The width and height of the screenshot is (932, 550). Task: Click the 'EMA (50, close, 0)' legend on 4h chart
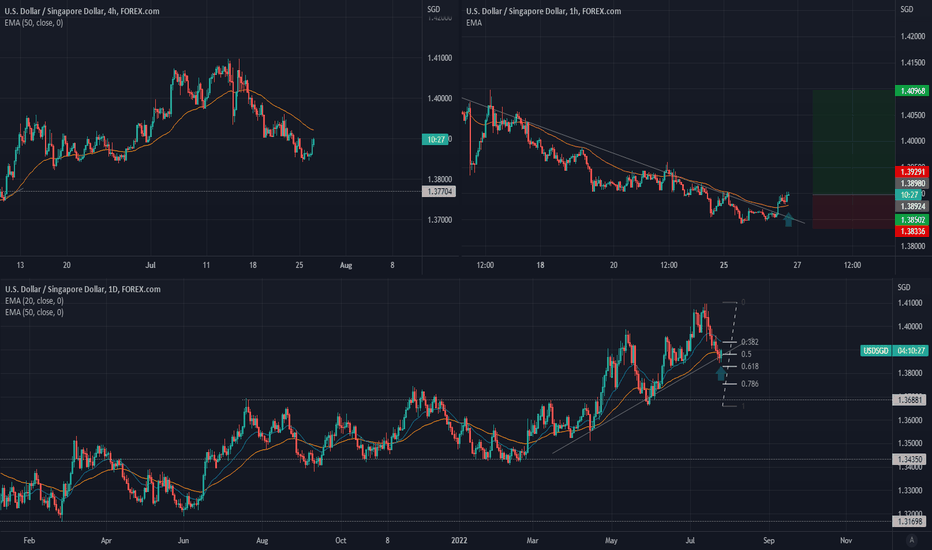coord(34,23)
